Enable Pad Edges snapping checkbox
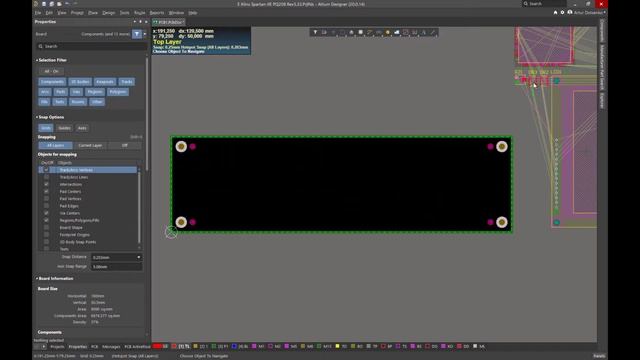This screenshot has width=640, height=360. coord(46,206)
